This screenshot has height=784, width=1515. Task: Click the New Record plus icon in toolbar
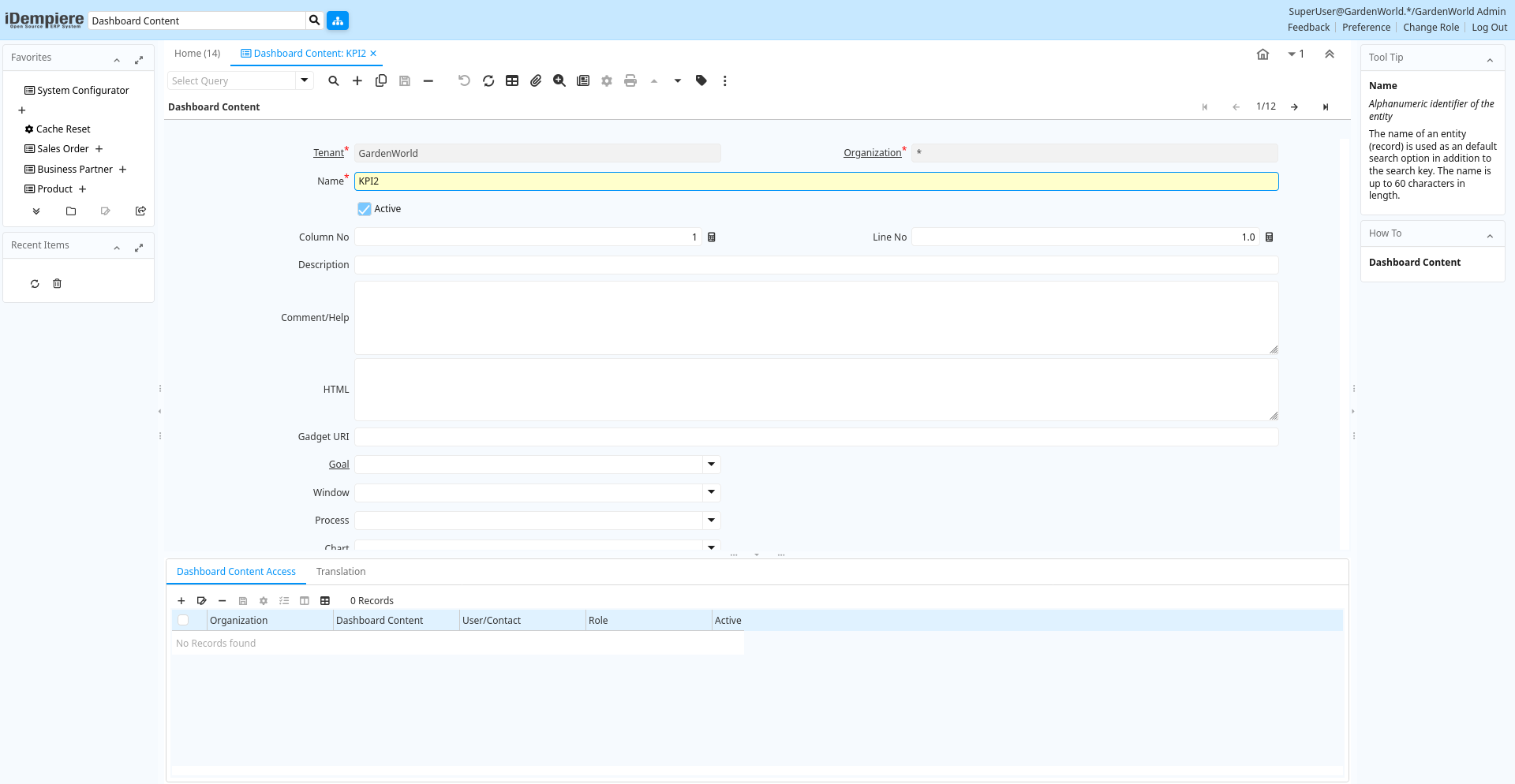coord(357,80)
